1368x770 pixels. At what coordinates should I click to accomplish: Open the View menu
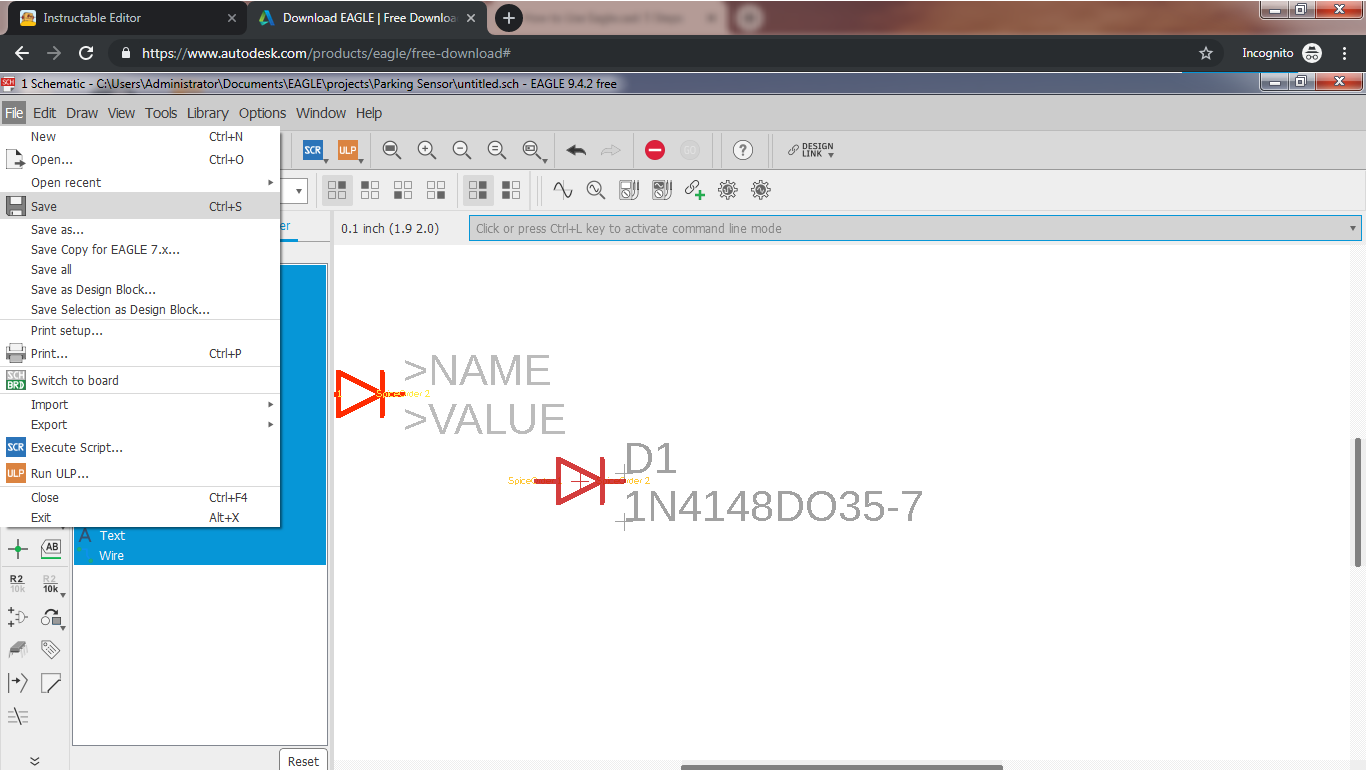[x=121, y=113]
